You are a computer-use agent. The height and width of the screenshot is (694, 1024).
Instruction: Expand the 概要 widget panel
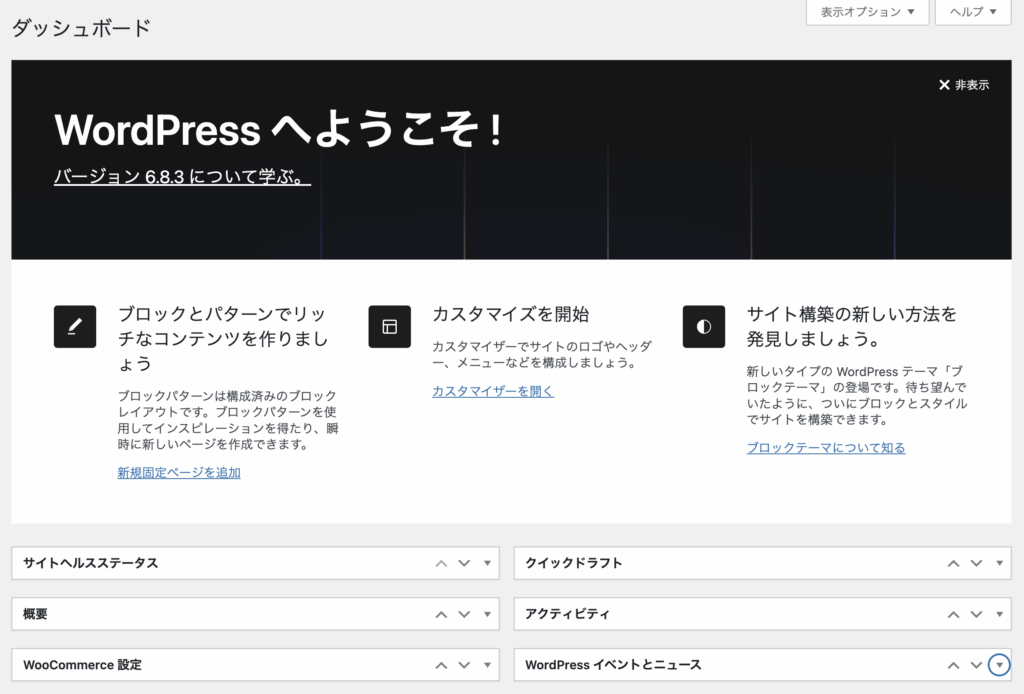487,614
